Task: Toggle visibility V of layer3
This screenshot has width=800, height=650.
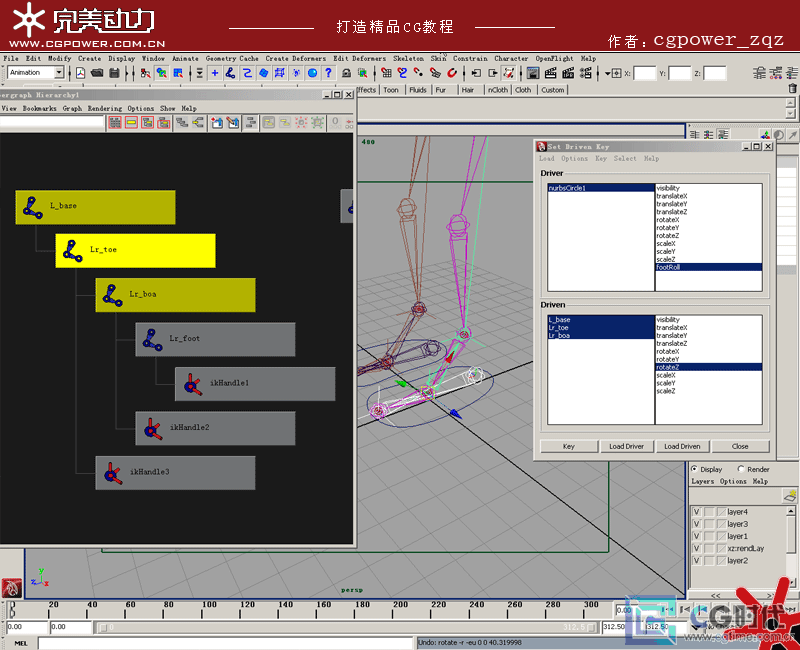Action: 696,524
